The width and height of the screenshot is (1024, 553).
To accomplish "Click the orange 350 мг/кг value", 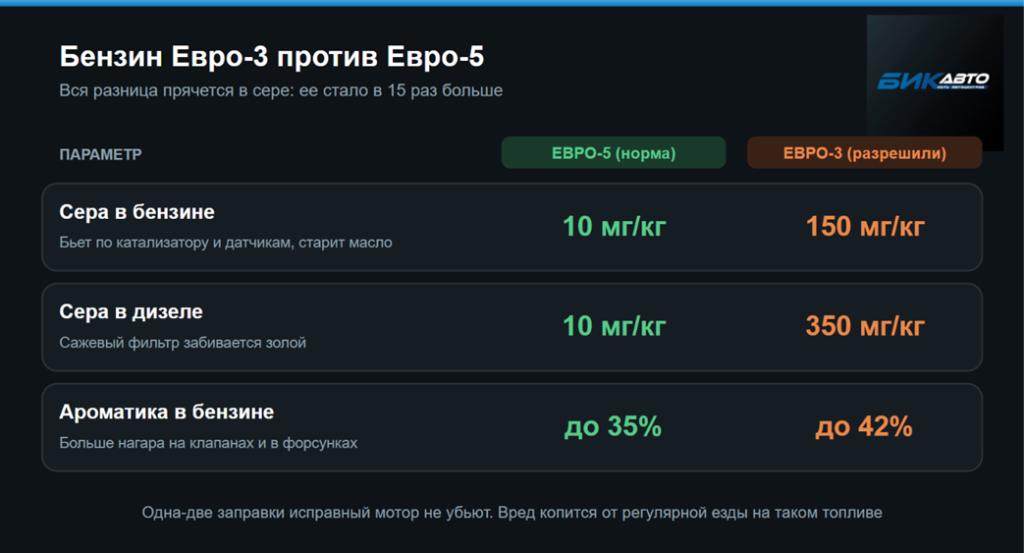I will pos(865,326).
